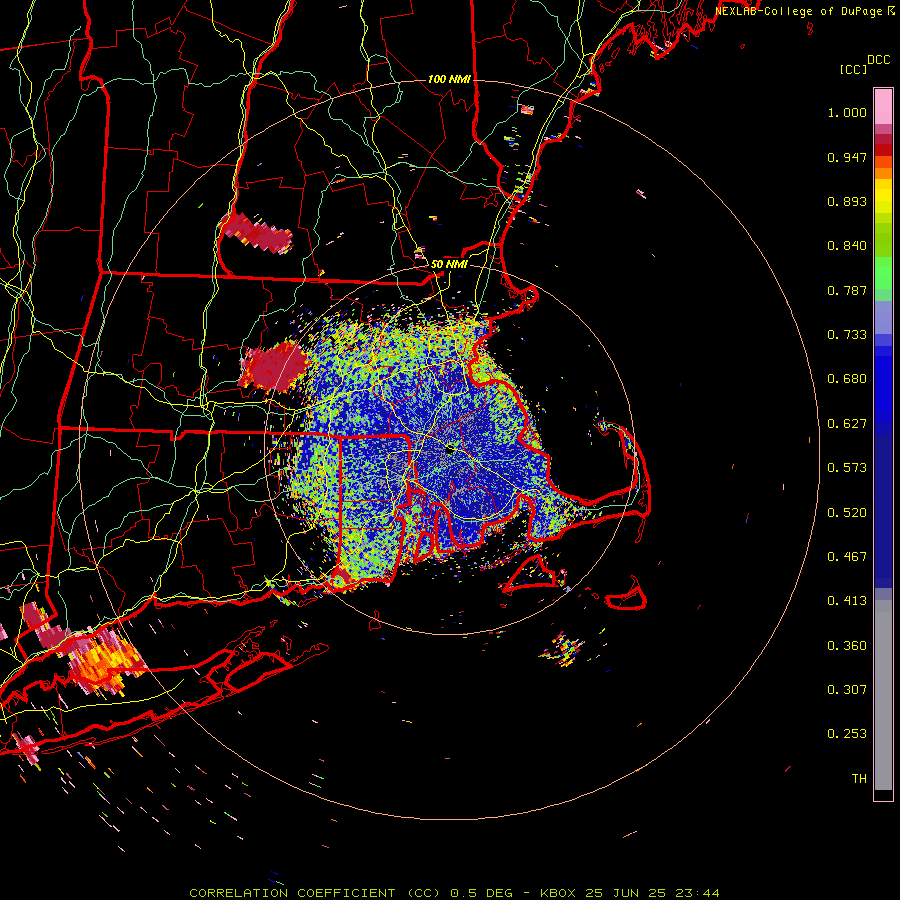This screenshot has width=900, height=900.
Task: Pick the bright blue swatch beside 0.680
Action: pos(883,385)
